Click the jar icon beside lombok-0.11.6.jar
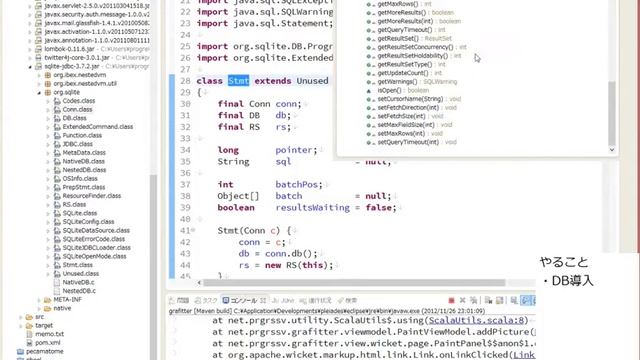Image resolution: width=640 pixels, height=360 pixels. [x=39, y=49]
